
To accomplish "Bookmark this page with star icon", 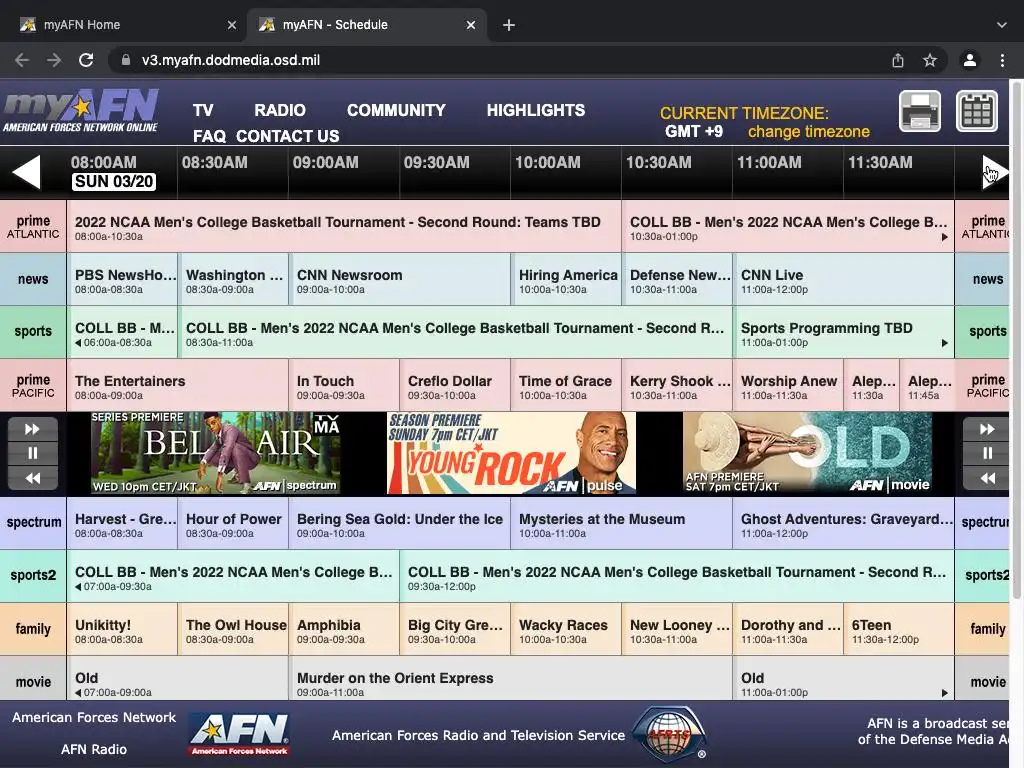I will point(930,60).
